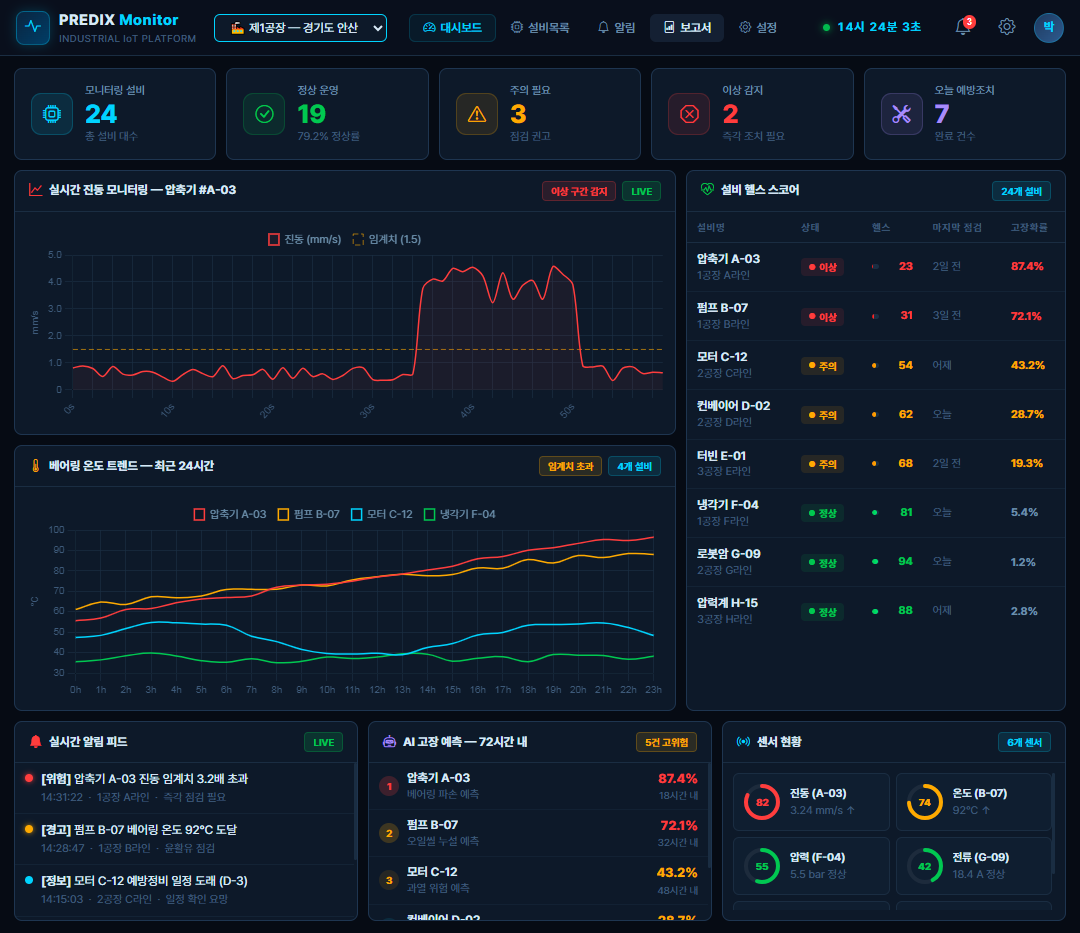Toggle the 진동 (mm/s) legend series
The width and height of the screenshot is (1080, 933).
304,239
